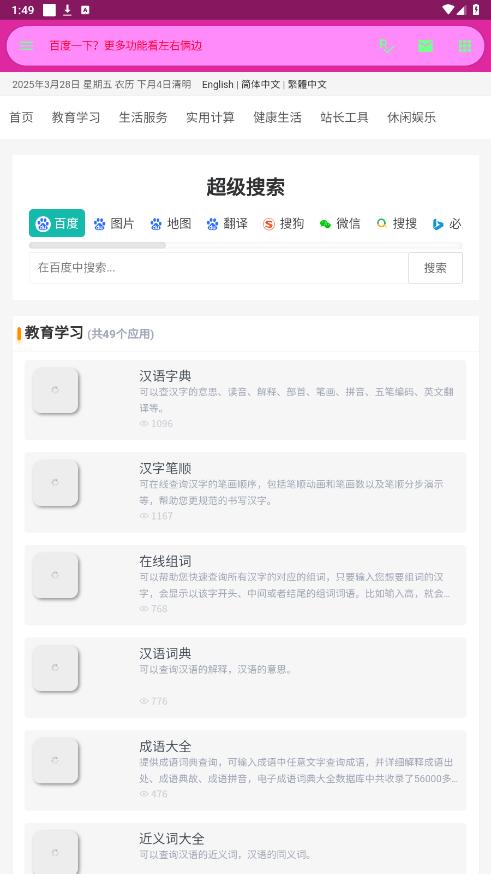This screenshot has width=491, height=874.
Task: Choose 地图 map search option
Action: point(171,224)
